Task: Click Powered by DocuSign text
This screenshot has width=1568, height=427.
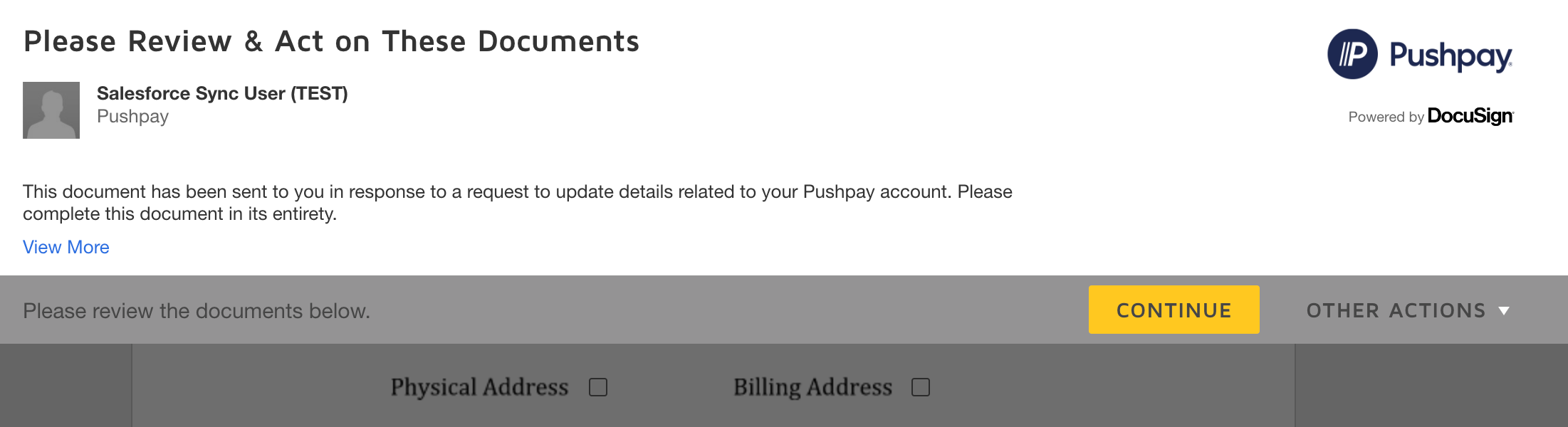Action: [1431, 116]
